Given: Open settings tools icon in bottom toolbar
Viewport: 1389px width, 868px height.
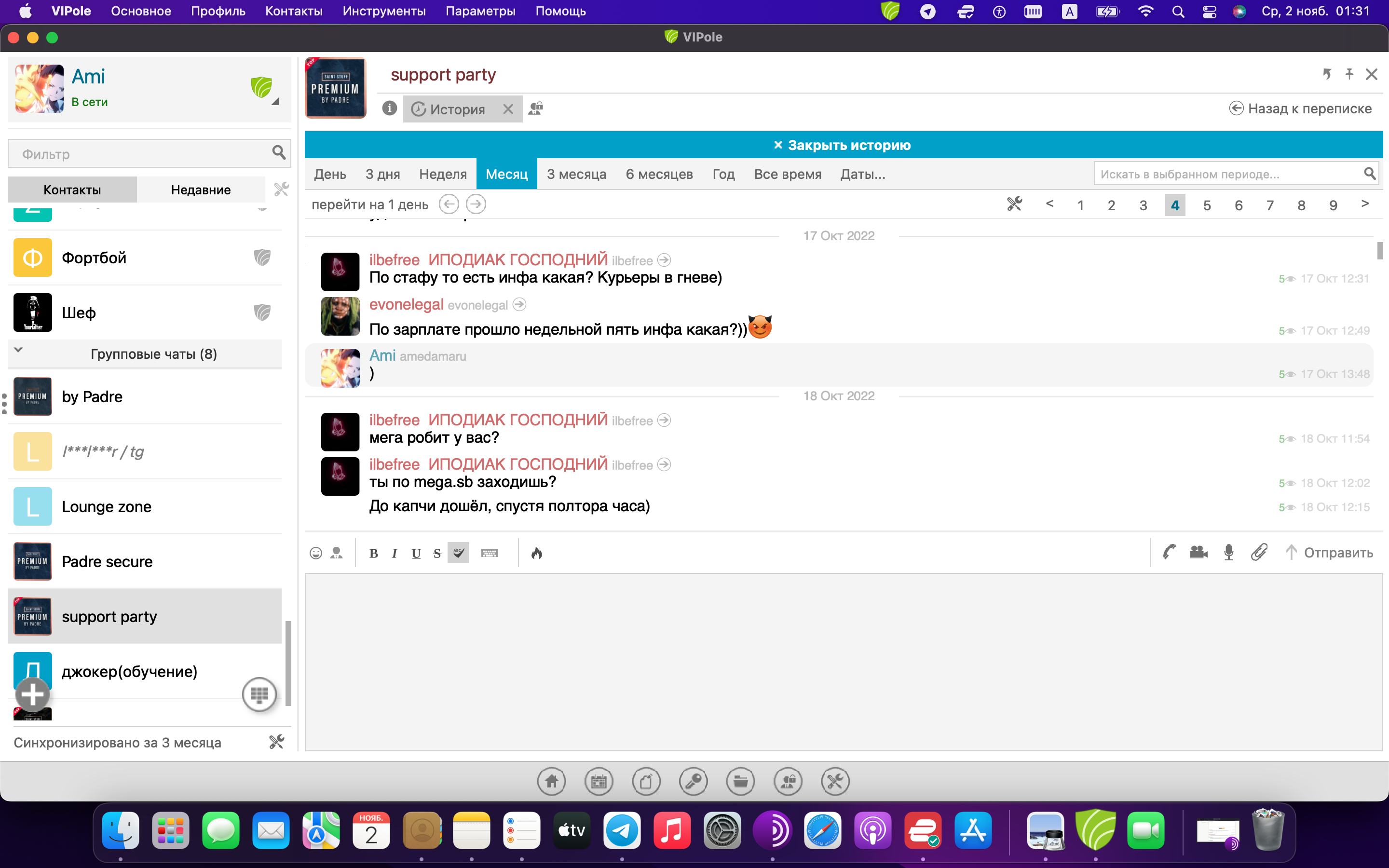Looking at the screenshot, I should [x=835, y=781].
